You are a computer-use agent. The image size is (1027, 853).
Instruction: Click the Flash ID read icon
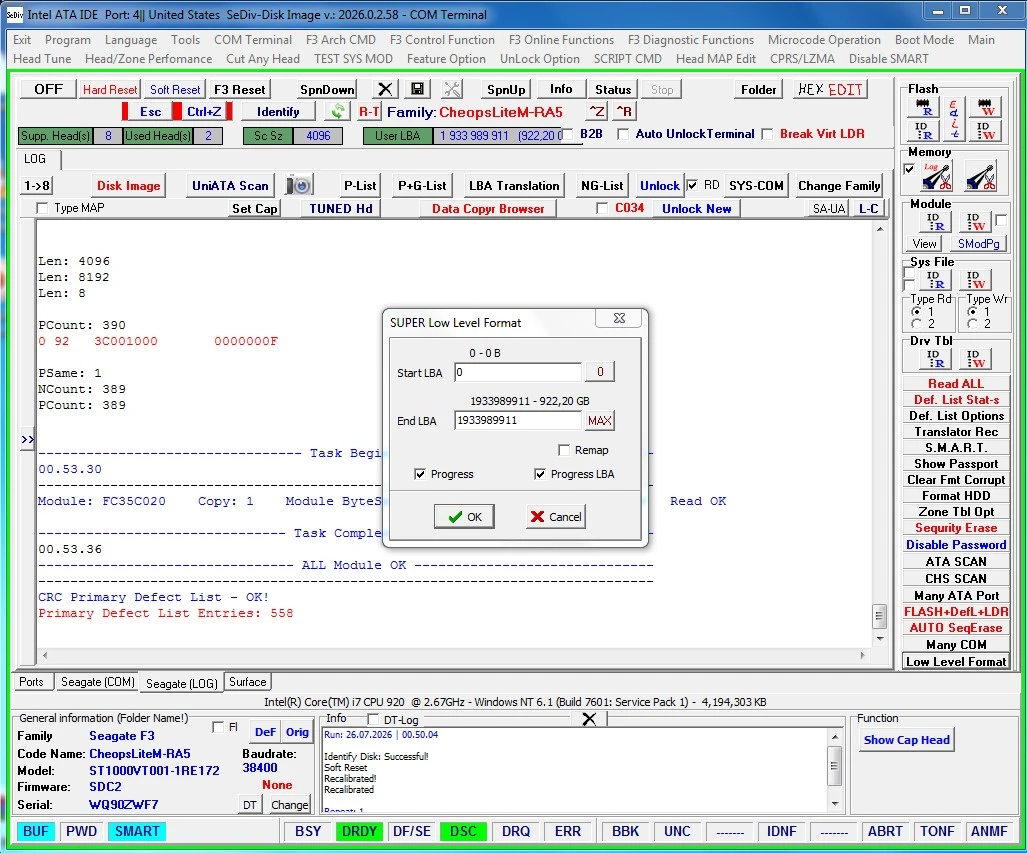coord(924,130)
